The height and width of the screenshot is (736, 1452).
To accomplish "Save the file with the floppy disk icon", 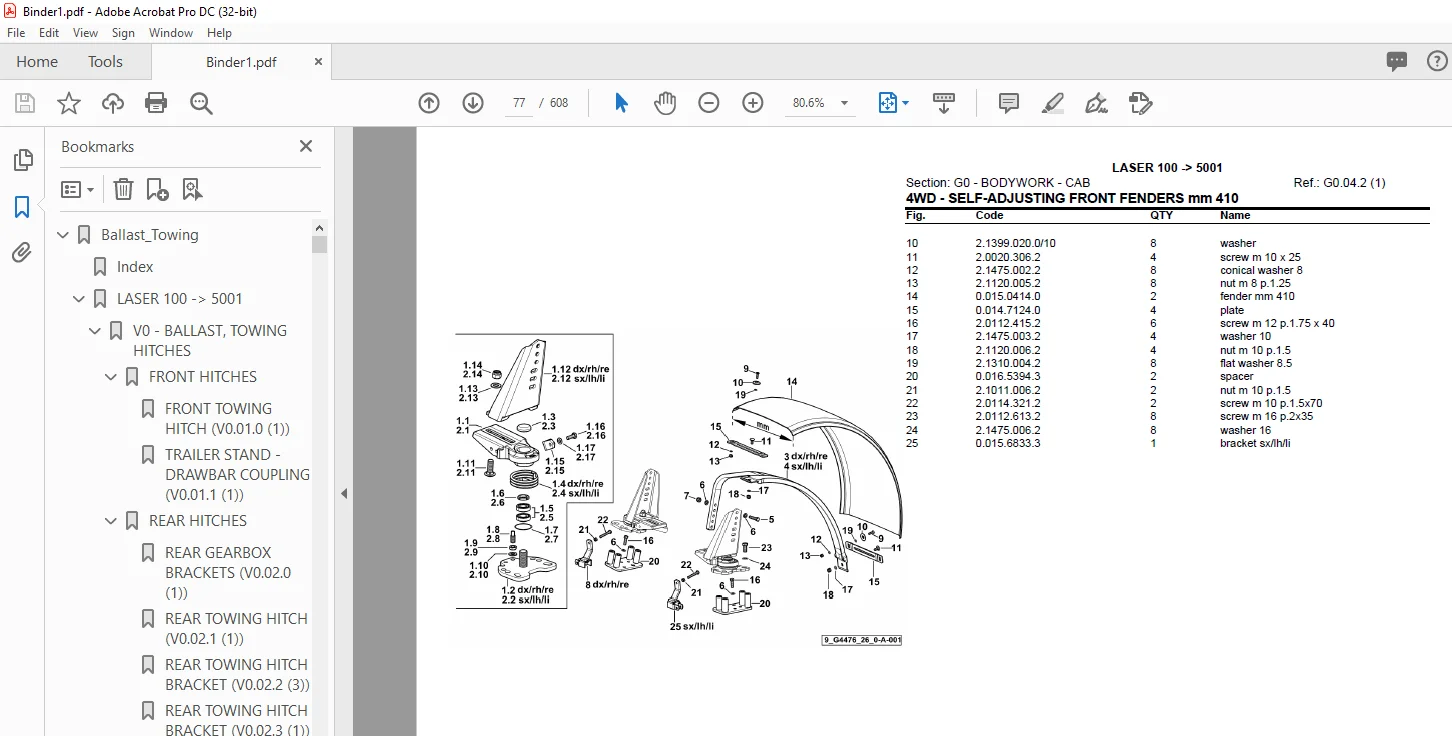I will pos(25,103).
